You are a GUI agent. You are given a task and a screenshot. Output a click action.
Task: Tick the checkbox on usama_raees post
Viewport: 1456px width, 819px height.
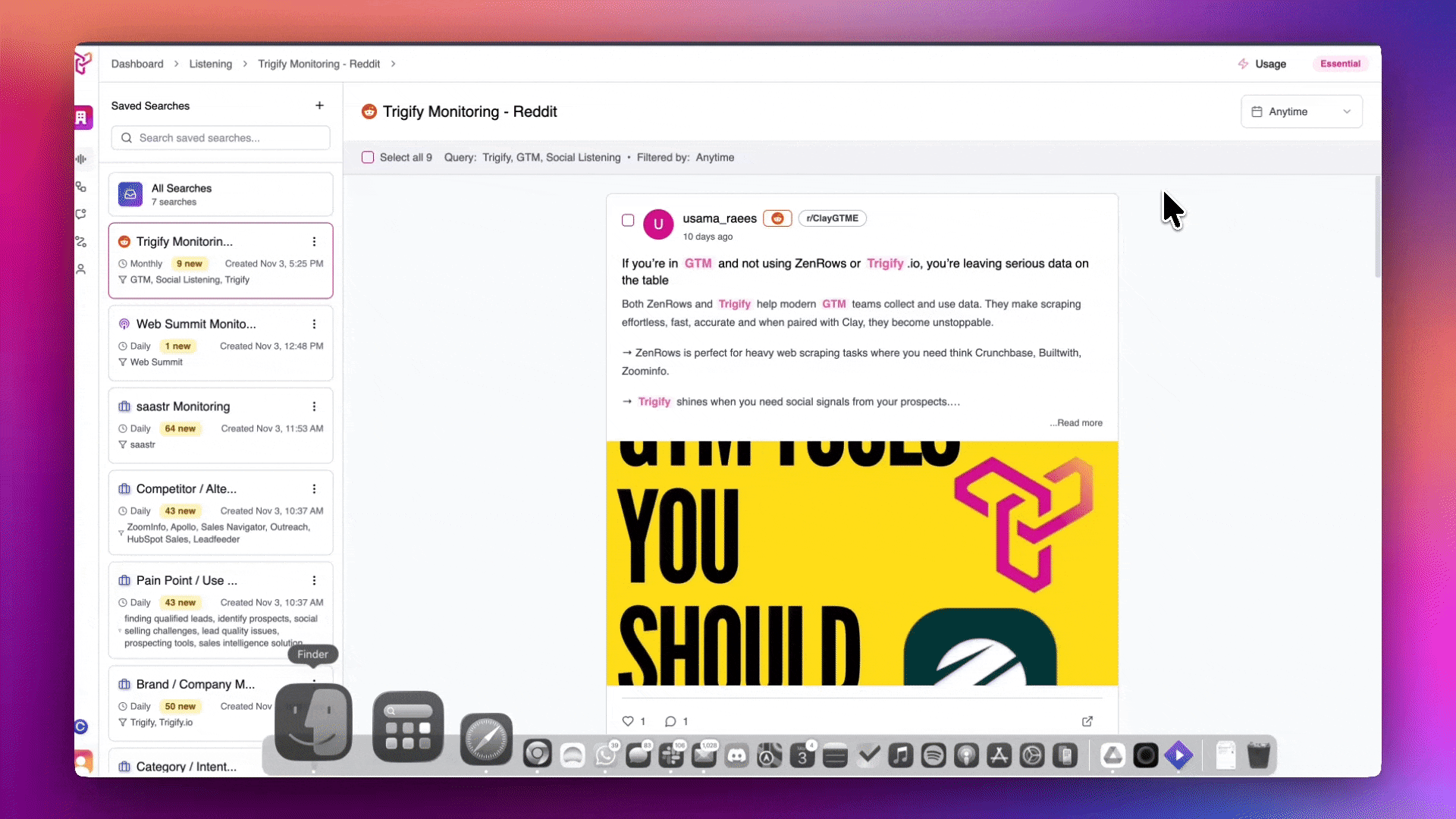(x=628, y=220)
